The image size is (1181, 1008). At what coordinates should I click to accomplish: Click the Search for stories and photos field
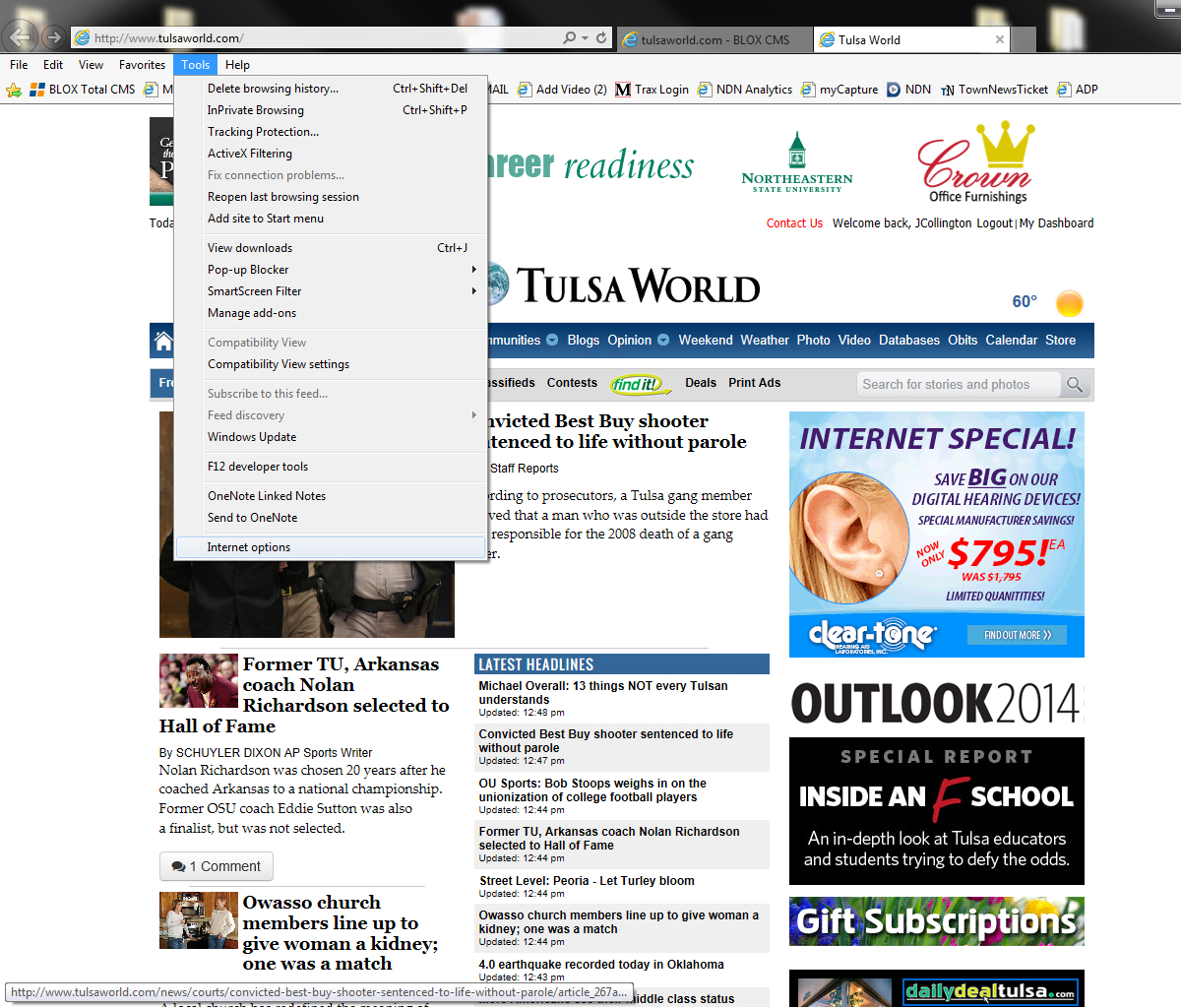coord(959,384)
